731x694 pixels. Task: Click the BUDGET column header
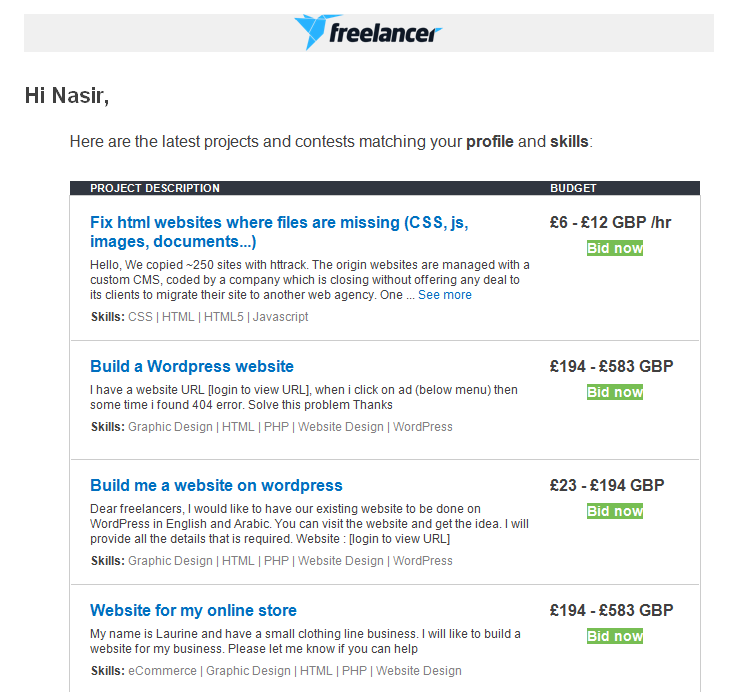click(x=573, y=188)
